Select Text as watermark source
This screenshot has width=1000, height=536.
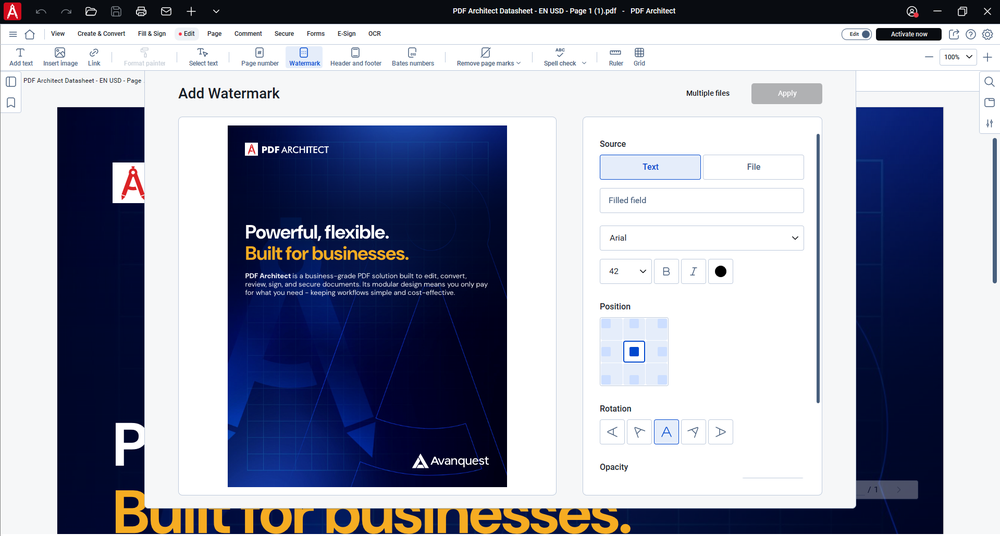pos(650,167)
